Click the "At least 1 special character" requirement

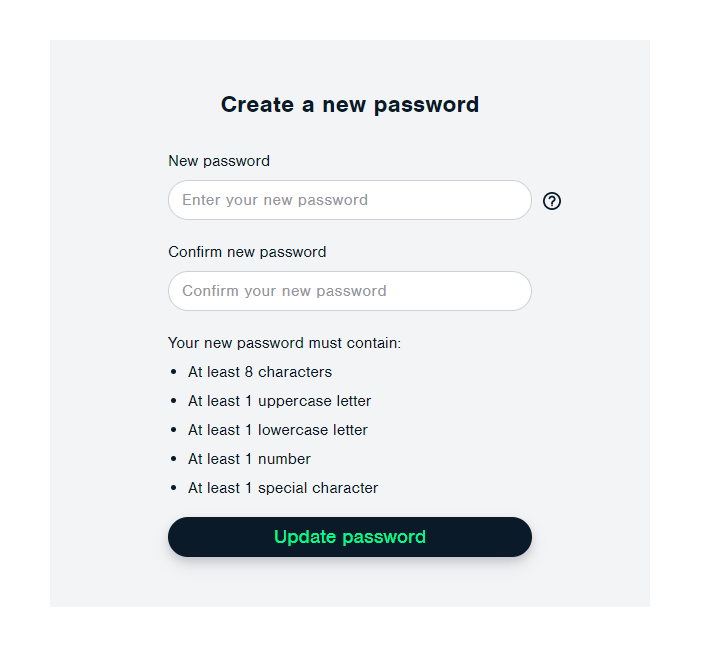point(283,488)
